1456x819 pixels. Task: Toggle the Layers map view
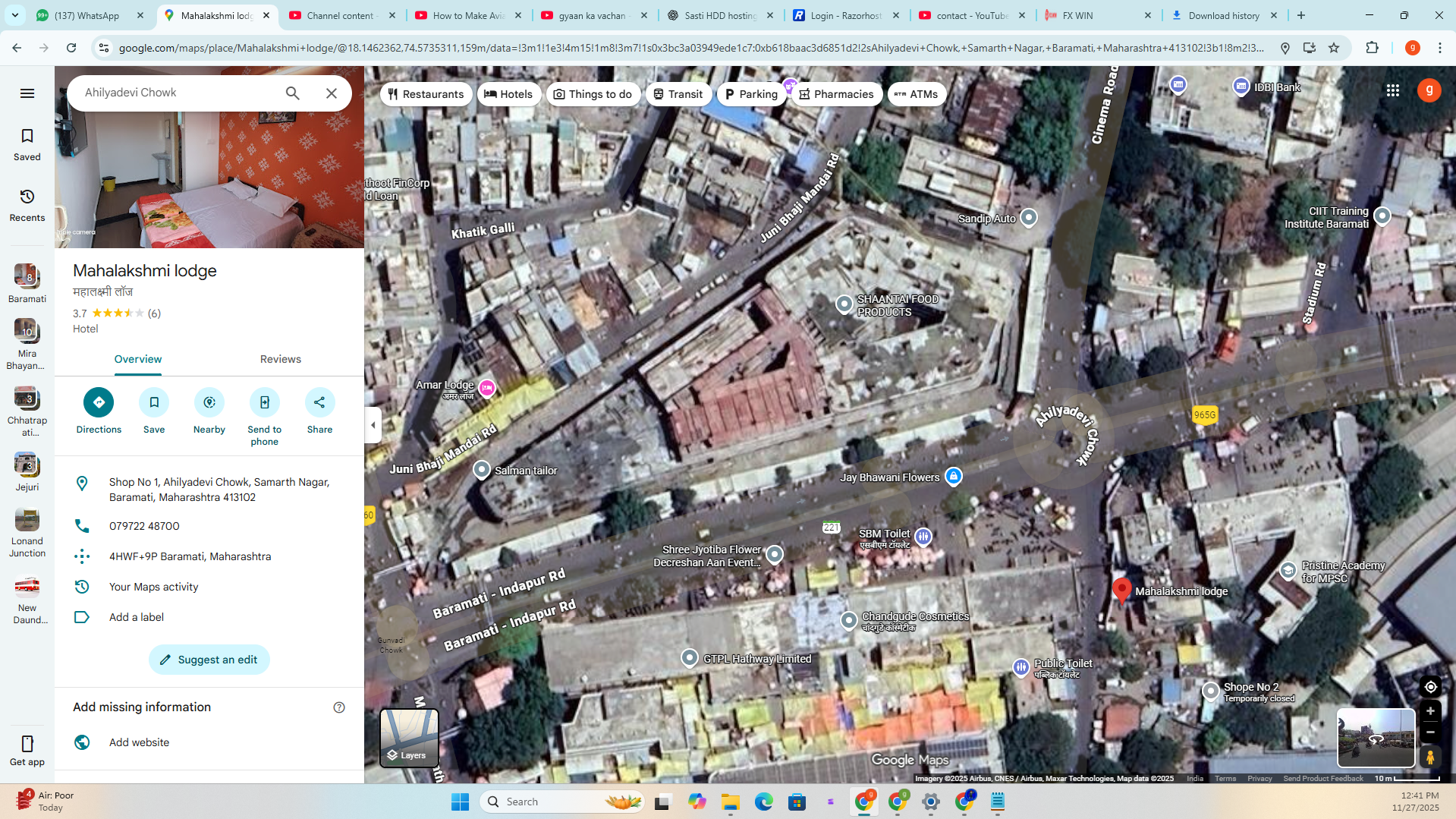click(x=409, y=738)
